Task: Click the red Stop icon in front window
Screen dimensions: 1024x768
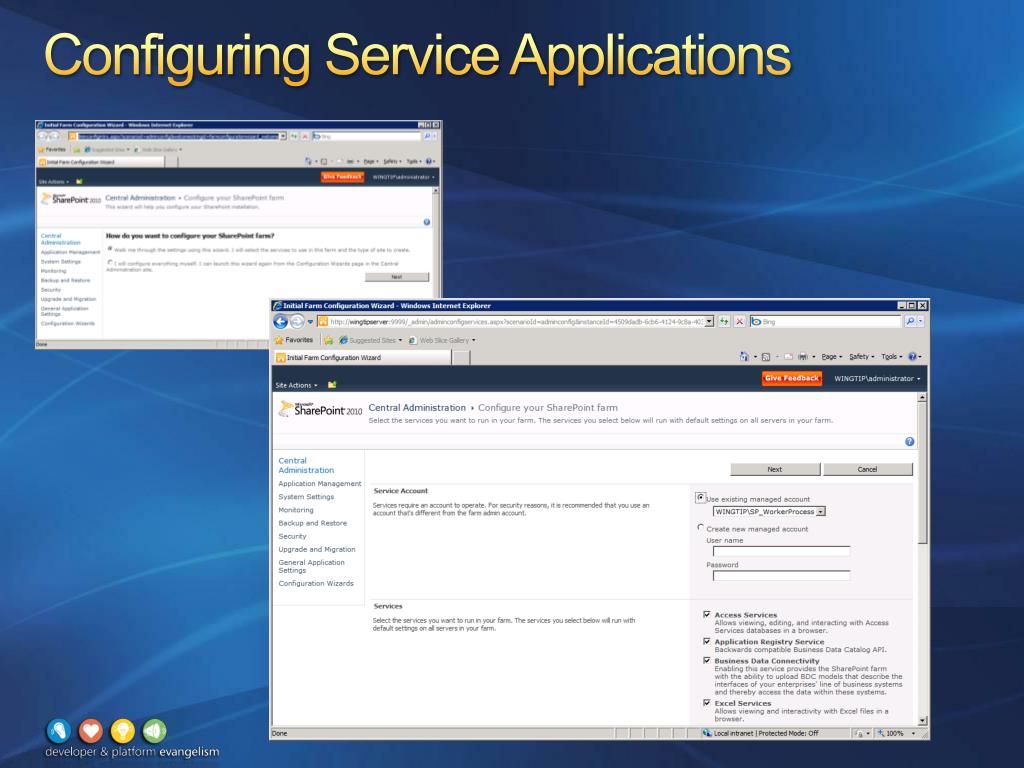Action: click(x=739, y=321)
